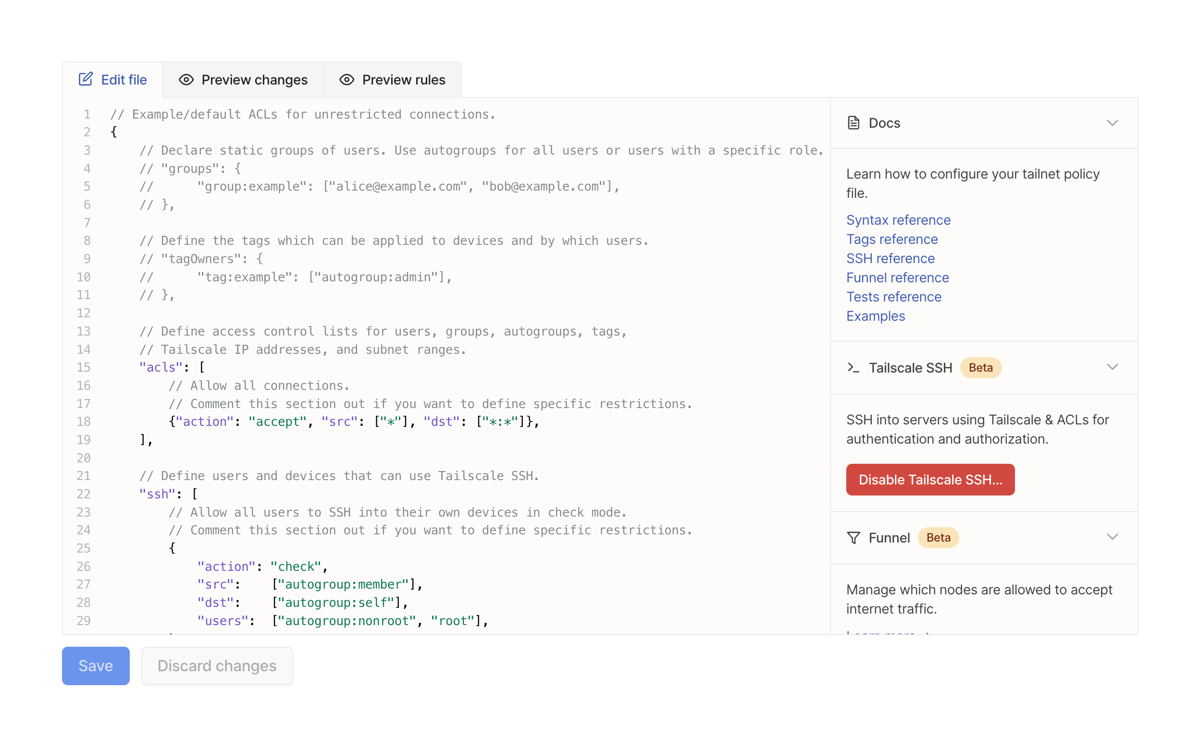Click the document icon beside Docs
Viewport: 1200px width, 748px height.
click(853, 122)
